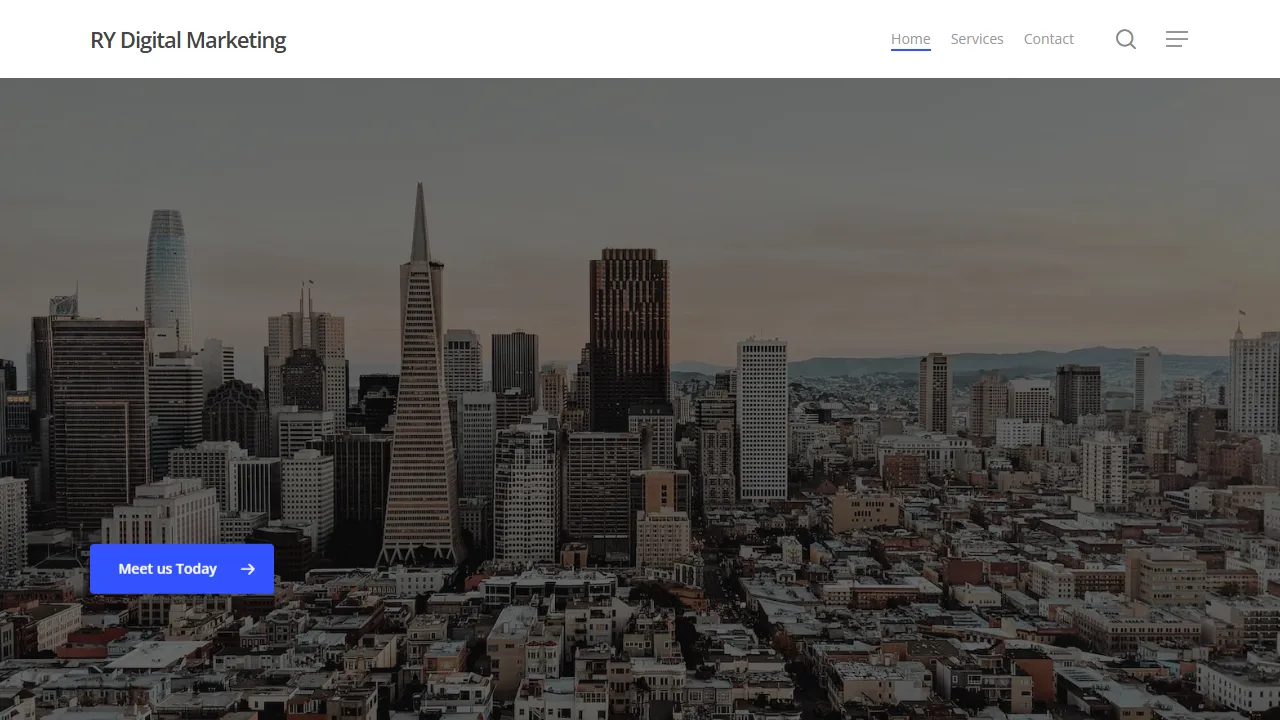The image size is (1280, 720).
Task: Navigate to the Contact page
Action: (x=1049, y=39)
